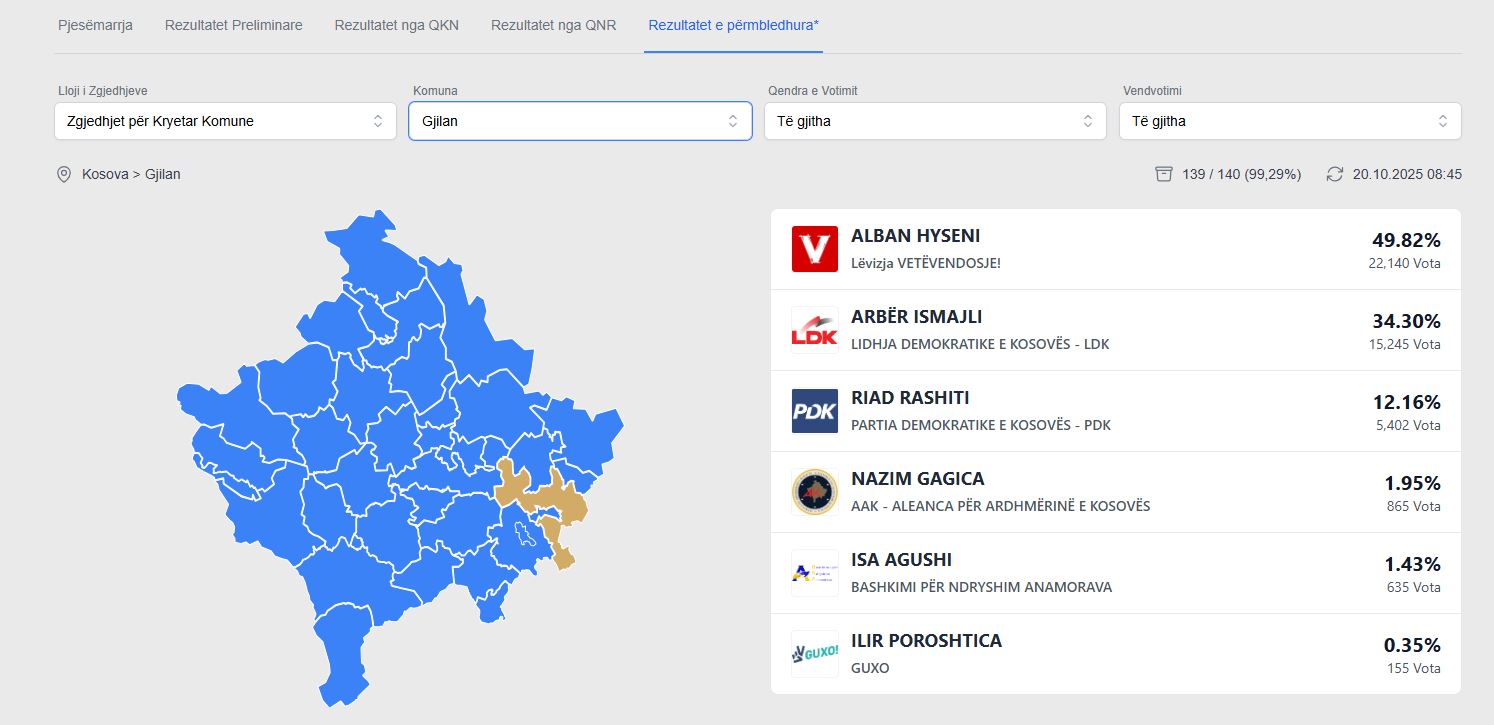Screen dimensions: 1494x725
Task: Open the Qendra e Votimit dropdown
Action: (935, 121)
